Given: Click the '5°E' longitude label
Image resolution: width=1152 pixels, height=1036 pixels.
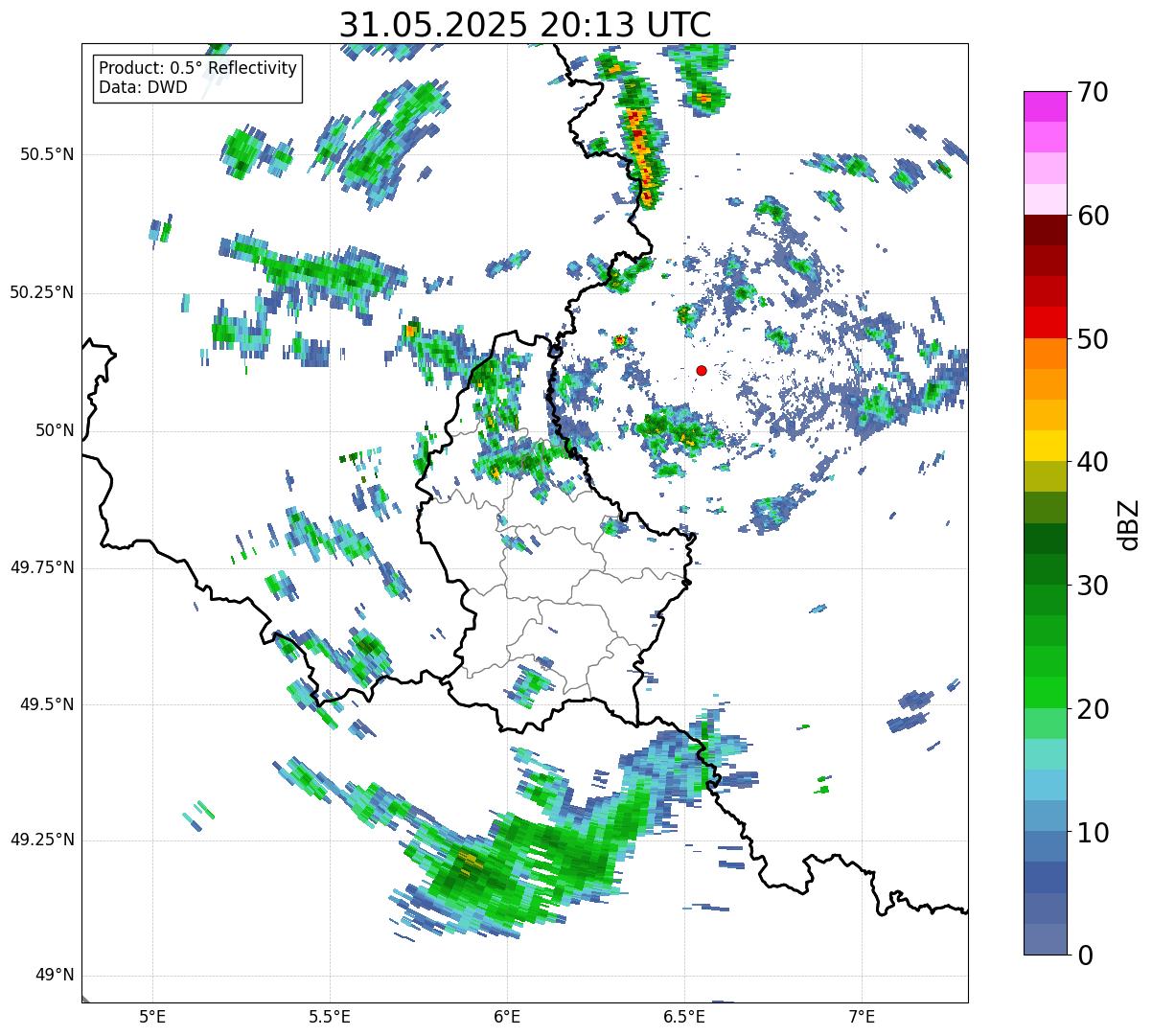Looking at the screenshot, I should click(x=152, y=1016).
